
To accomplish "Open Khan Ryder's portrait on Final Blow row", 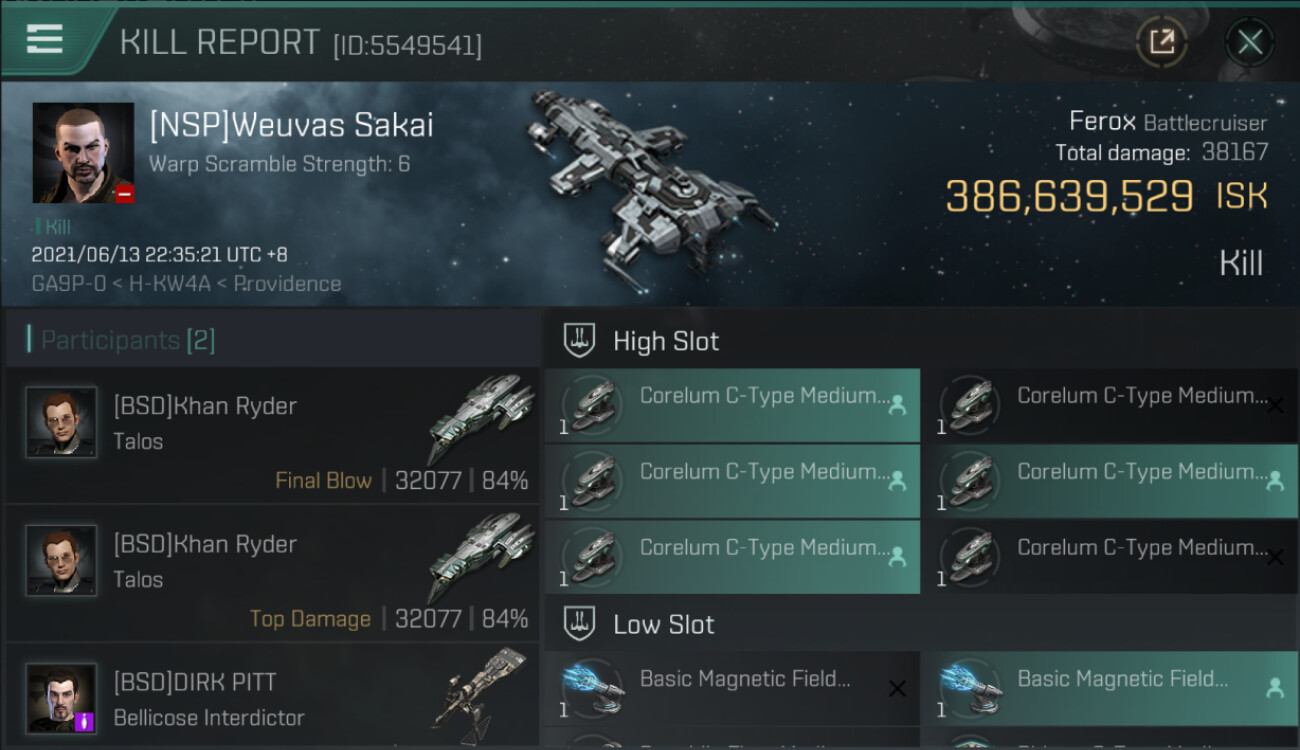I will tap(61, 422).
